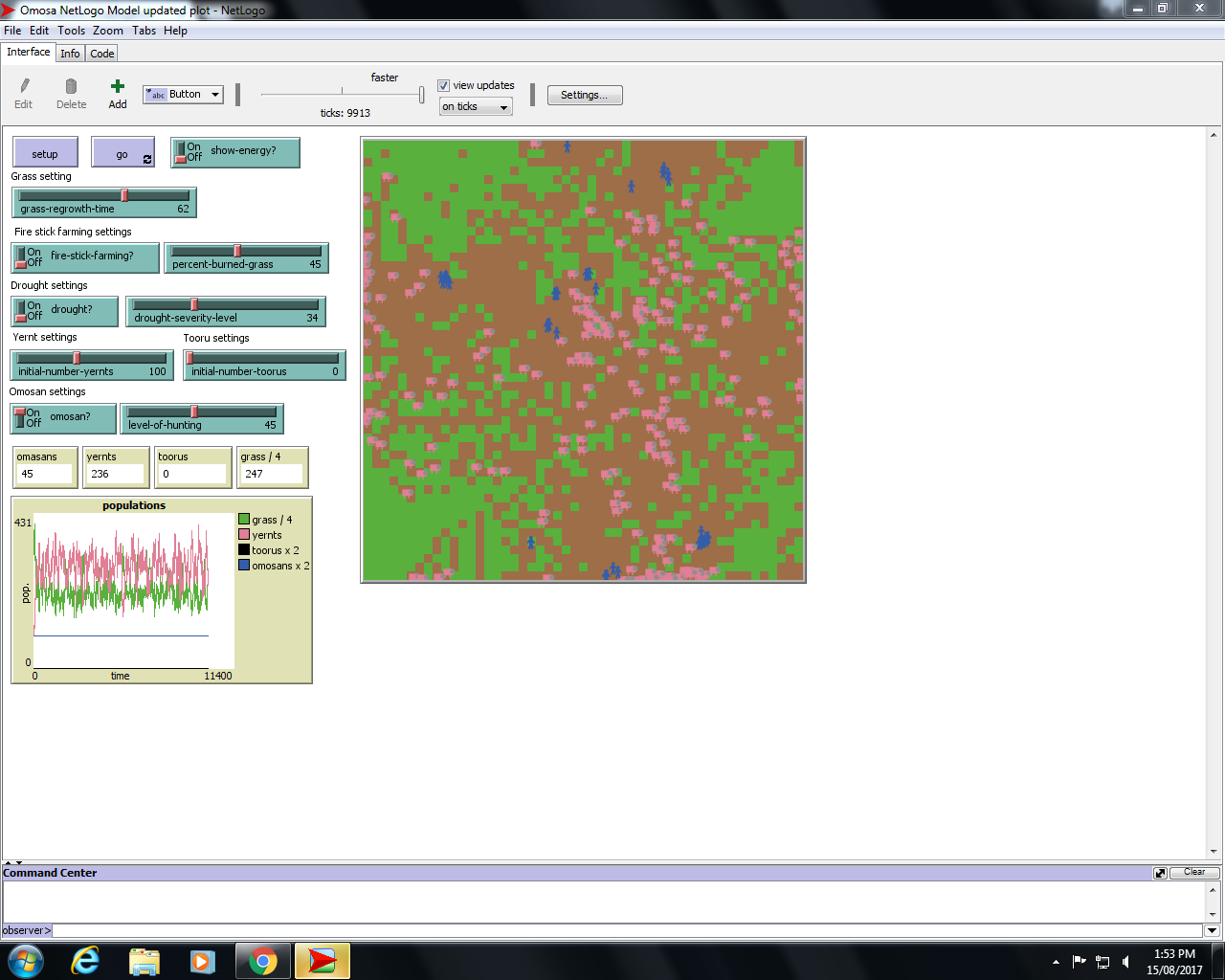Switch to the Info tab

(70, 54)
